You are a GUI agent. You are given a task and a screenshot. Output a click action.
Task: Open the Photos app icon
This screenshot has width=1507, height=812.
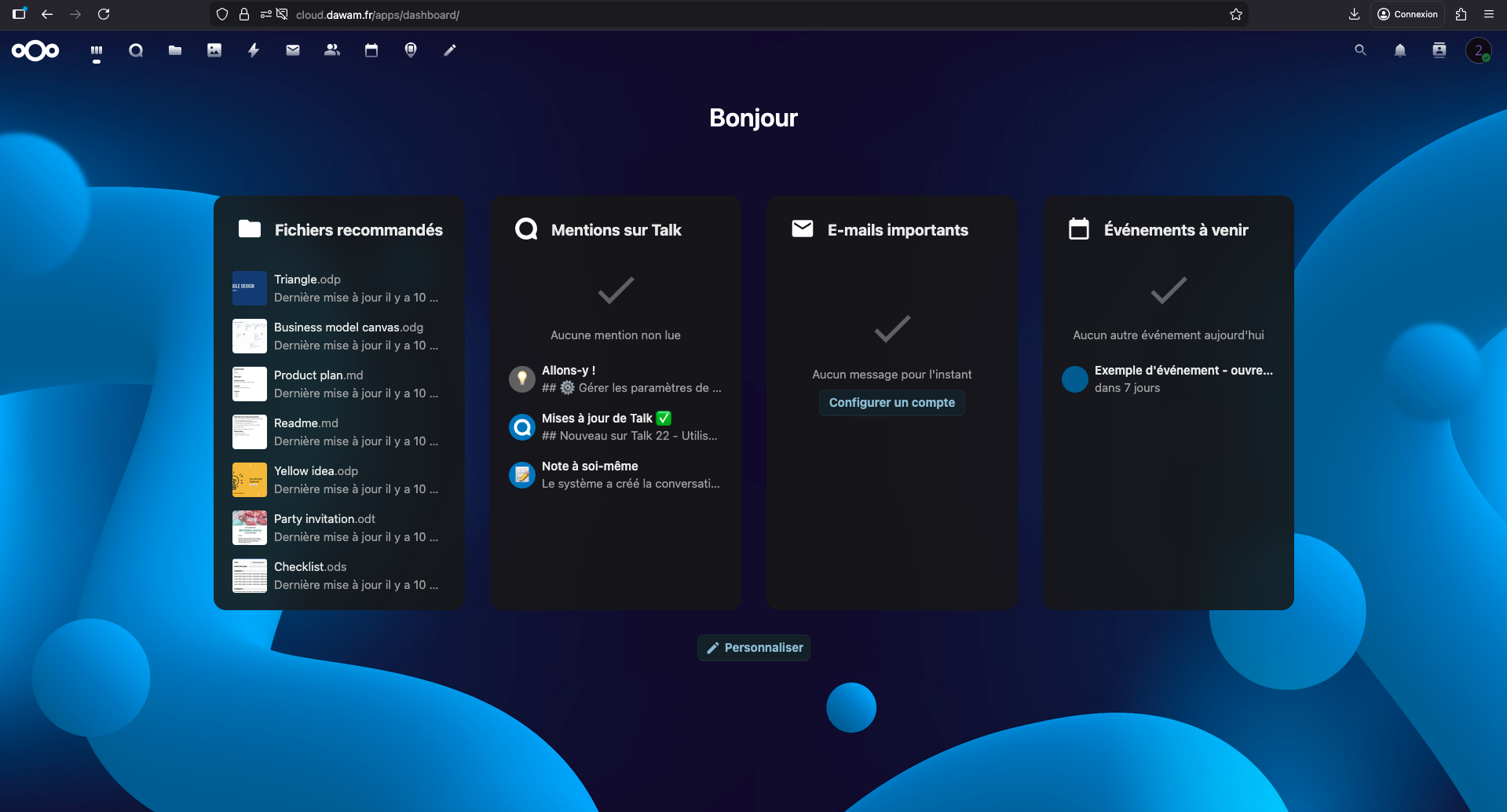pyautogui.click(x=214, y=50)
